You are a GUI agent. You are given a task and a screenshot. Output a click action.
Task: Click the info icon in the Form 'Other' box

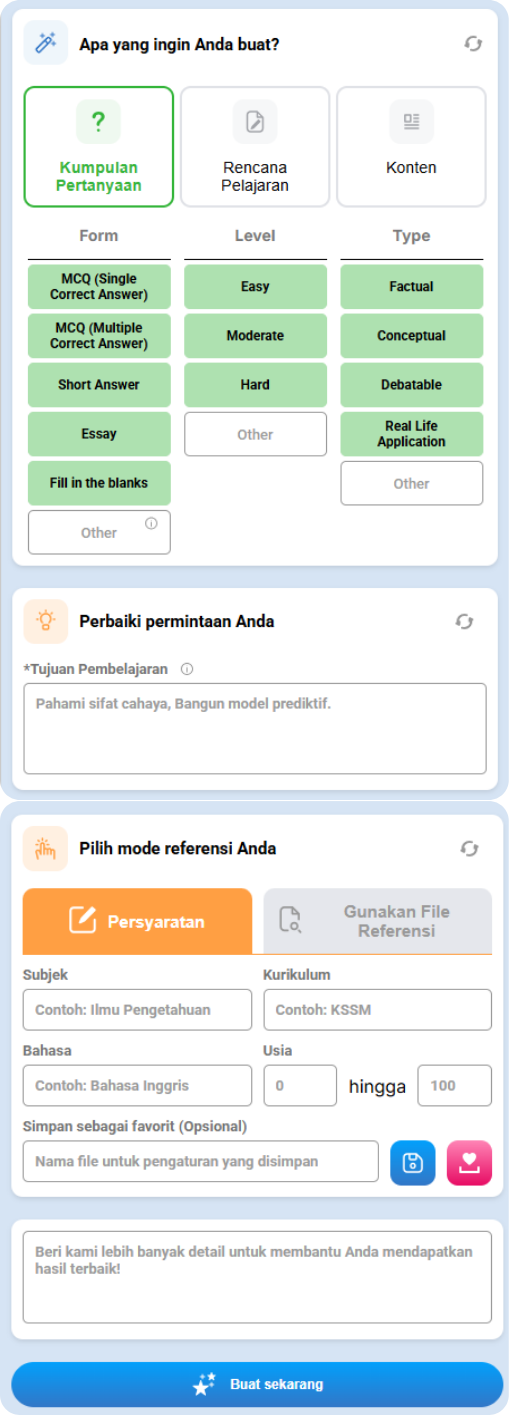tap(151, 522)
